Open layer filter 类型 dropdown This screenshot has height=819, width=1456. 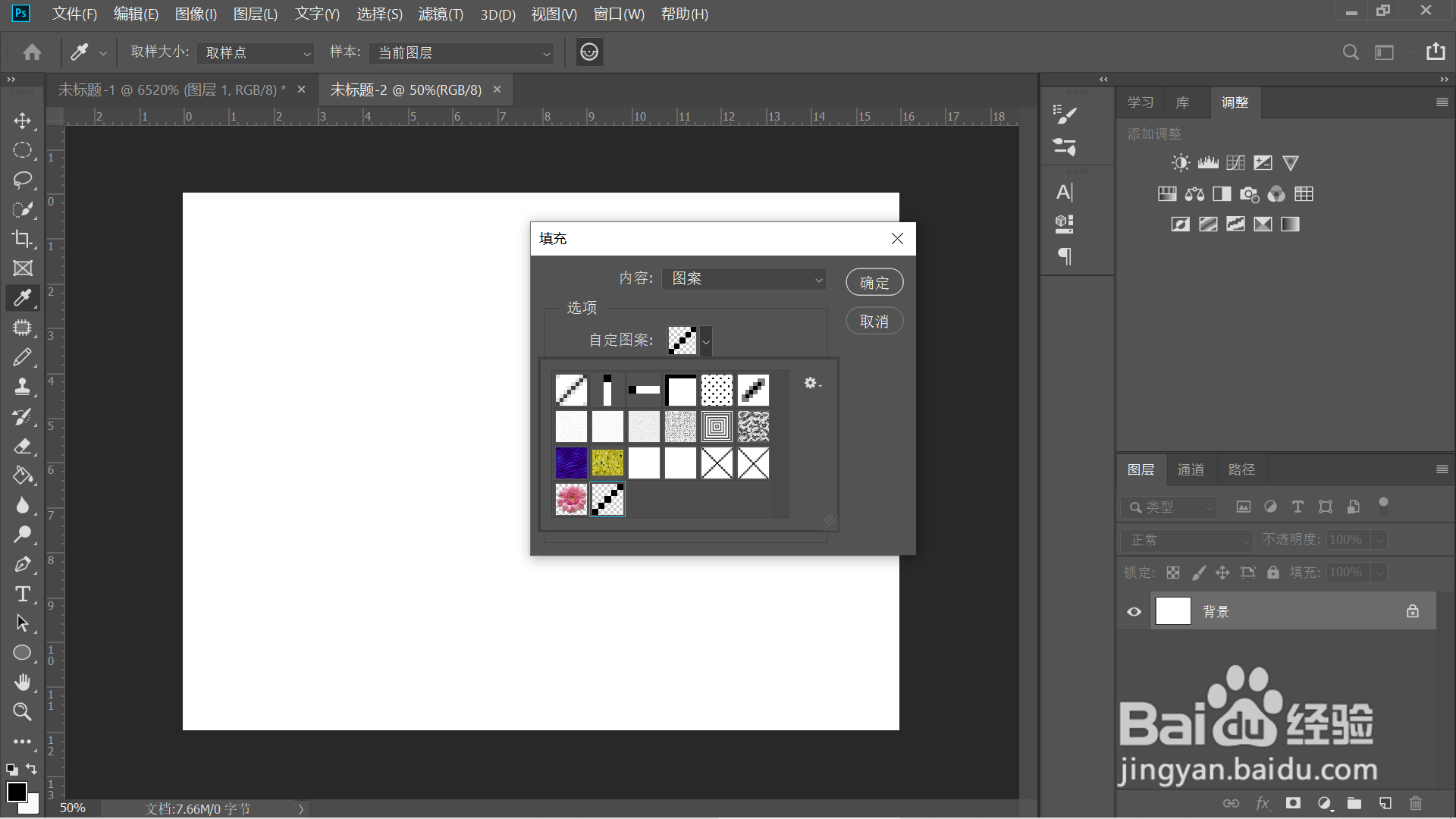pyautogui.click(x=1169, y=507)
